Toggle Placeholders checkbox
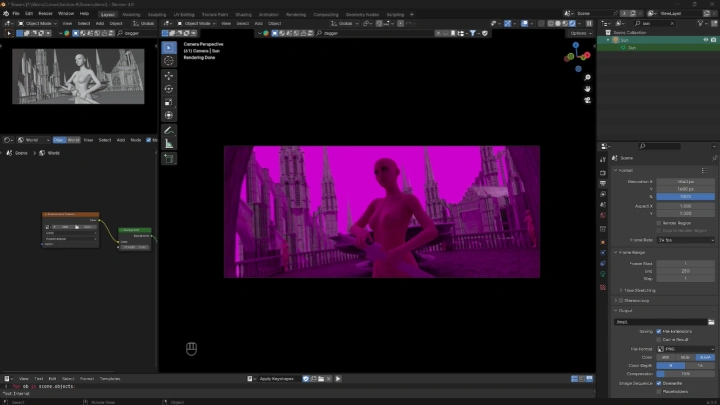Screen dimensions: 720x405 [x=659, y=392]
